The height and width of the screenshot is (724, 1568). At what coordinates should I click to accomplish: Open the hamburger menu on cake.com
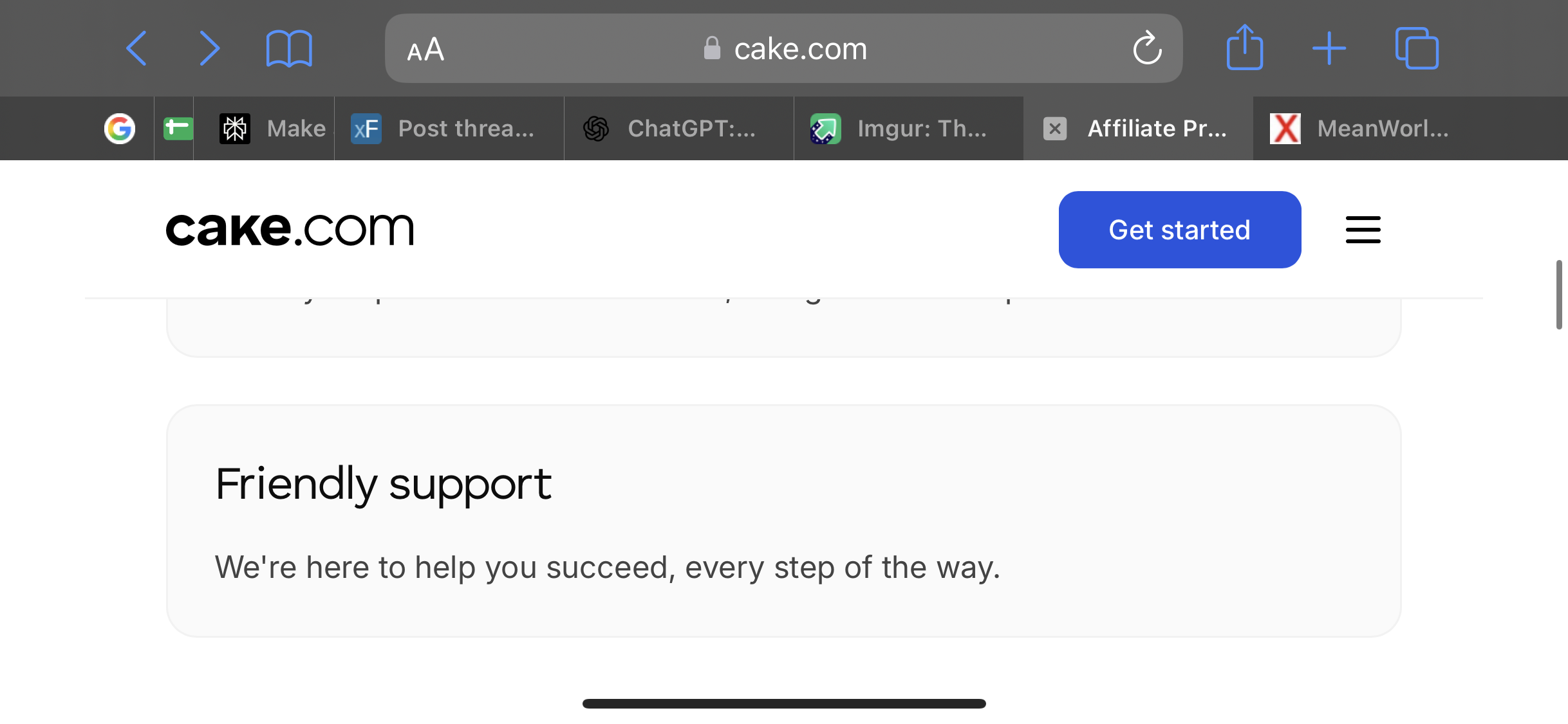point(1363,230)
